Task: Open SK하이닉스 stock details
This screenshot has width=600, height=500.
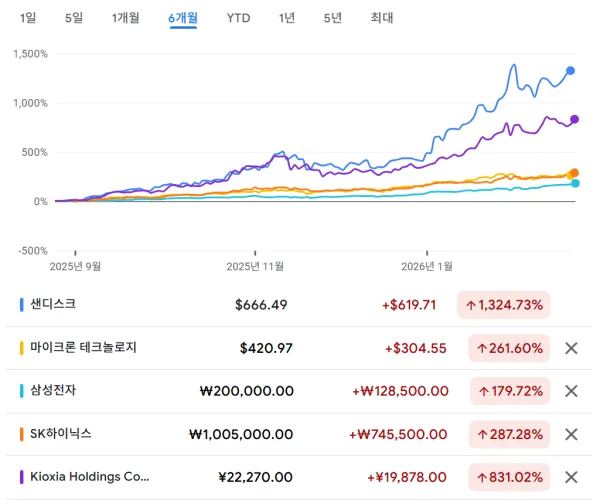Action: 298,434
